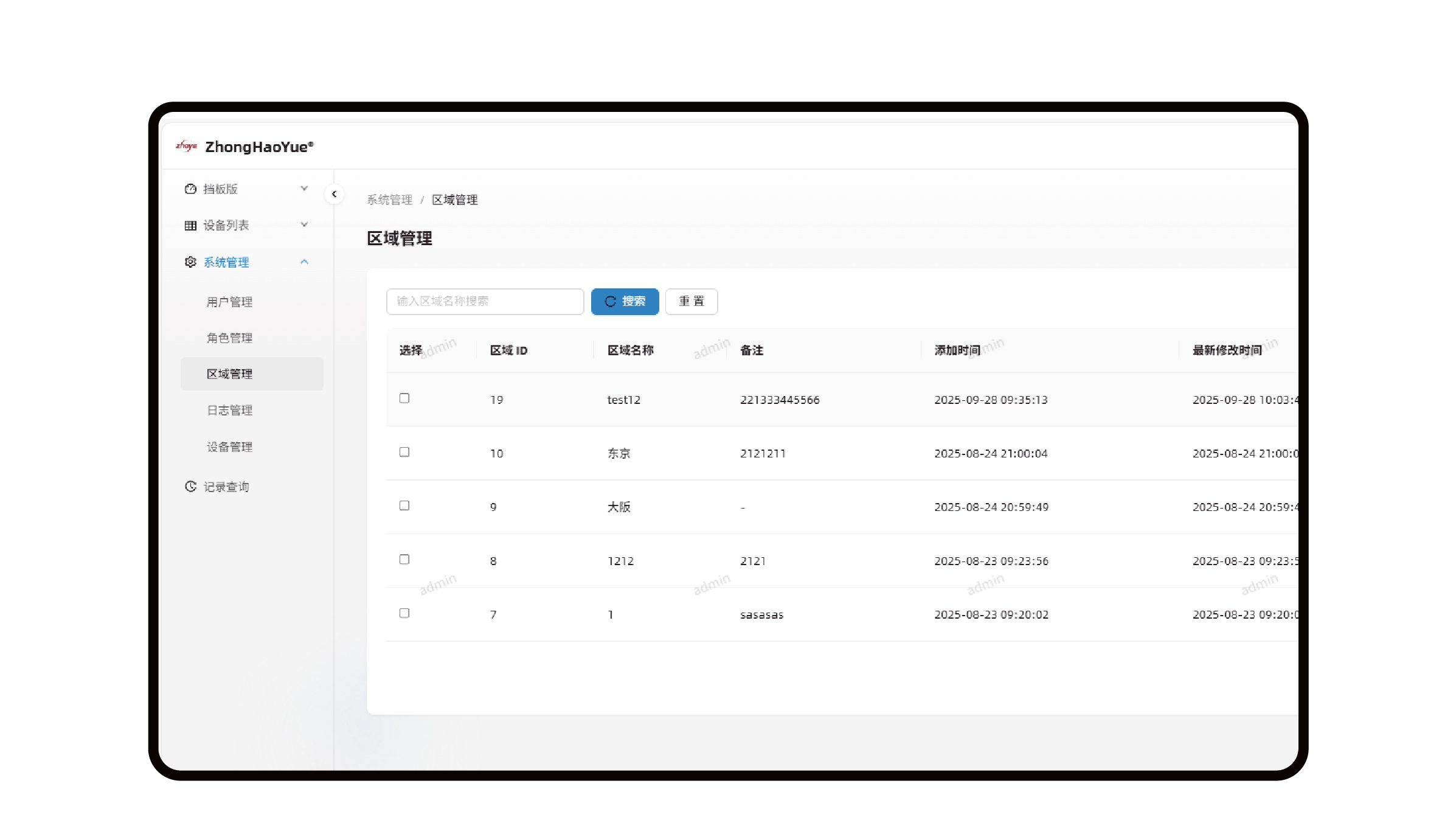Open 日志管理 in the sidebar
The width and height of the screenshot is (1456, 834).
(x=229, y=411)
